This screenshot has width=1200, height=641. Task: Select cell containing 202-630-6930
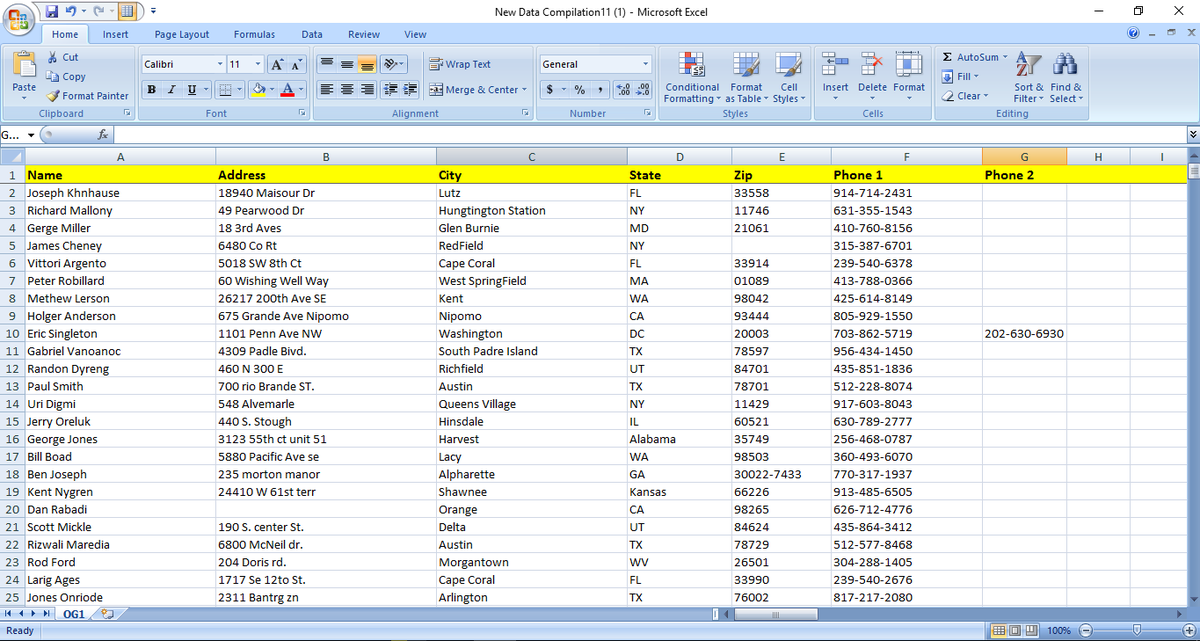click(x=1024, y=334)
